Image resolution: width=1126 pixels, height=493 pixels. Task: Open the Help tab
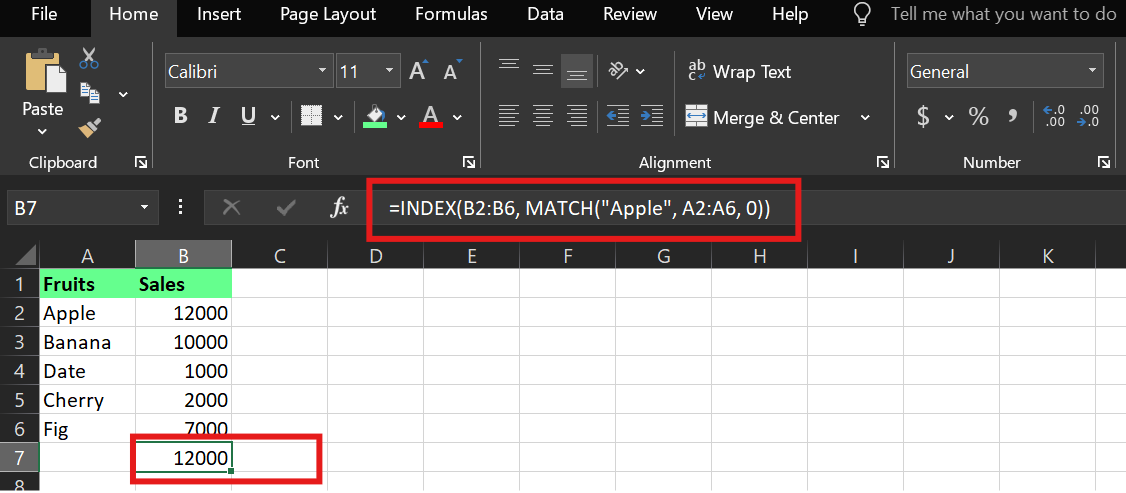[790, 14]
